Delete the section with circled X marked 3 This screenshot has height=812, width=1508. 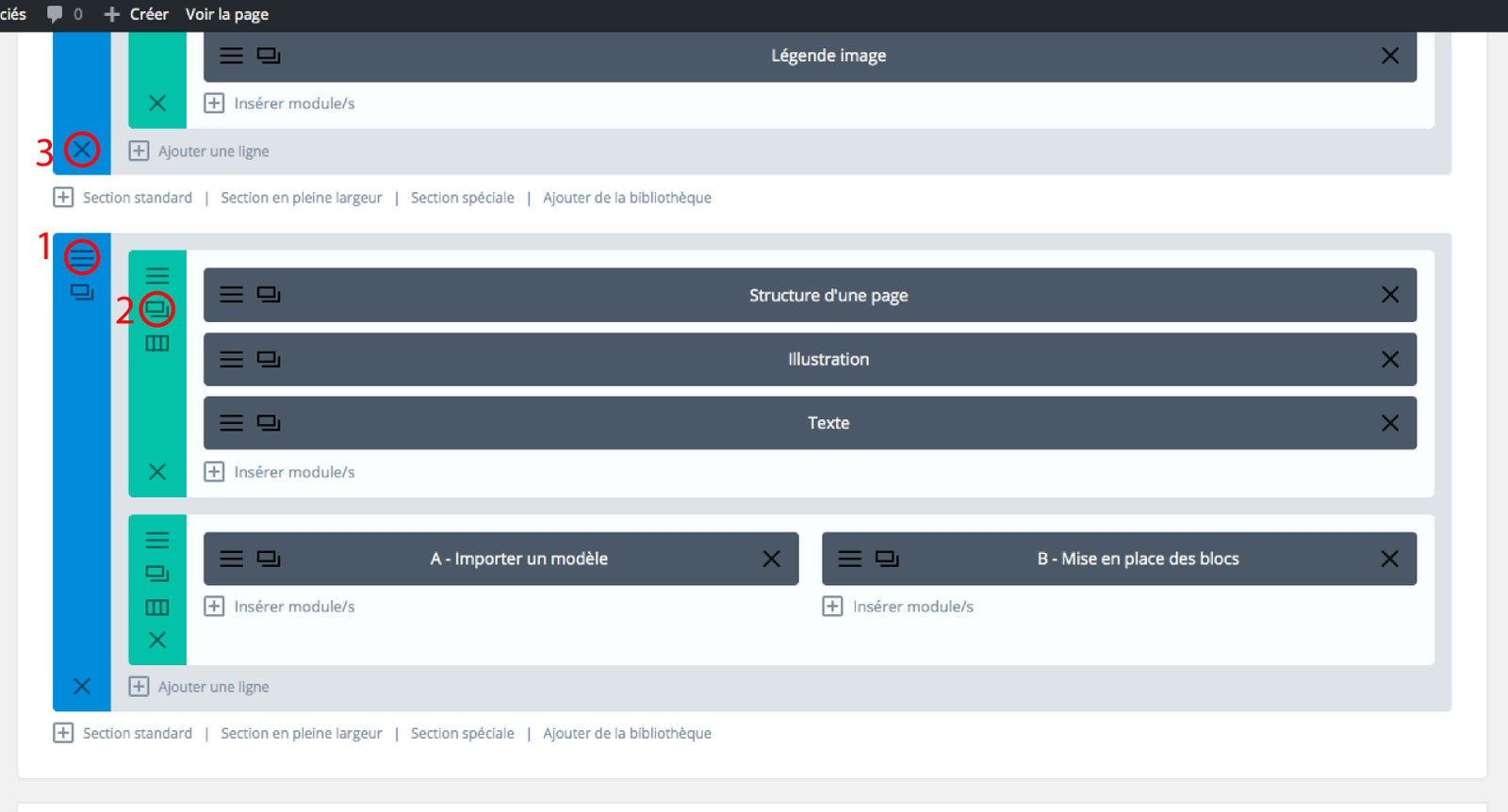point(82,150)
